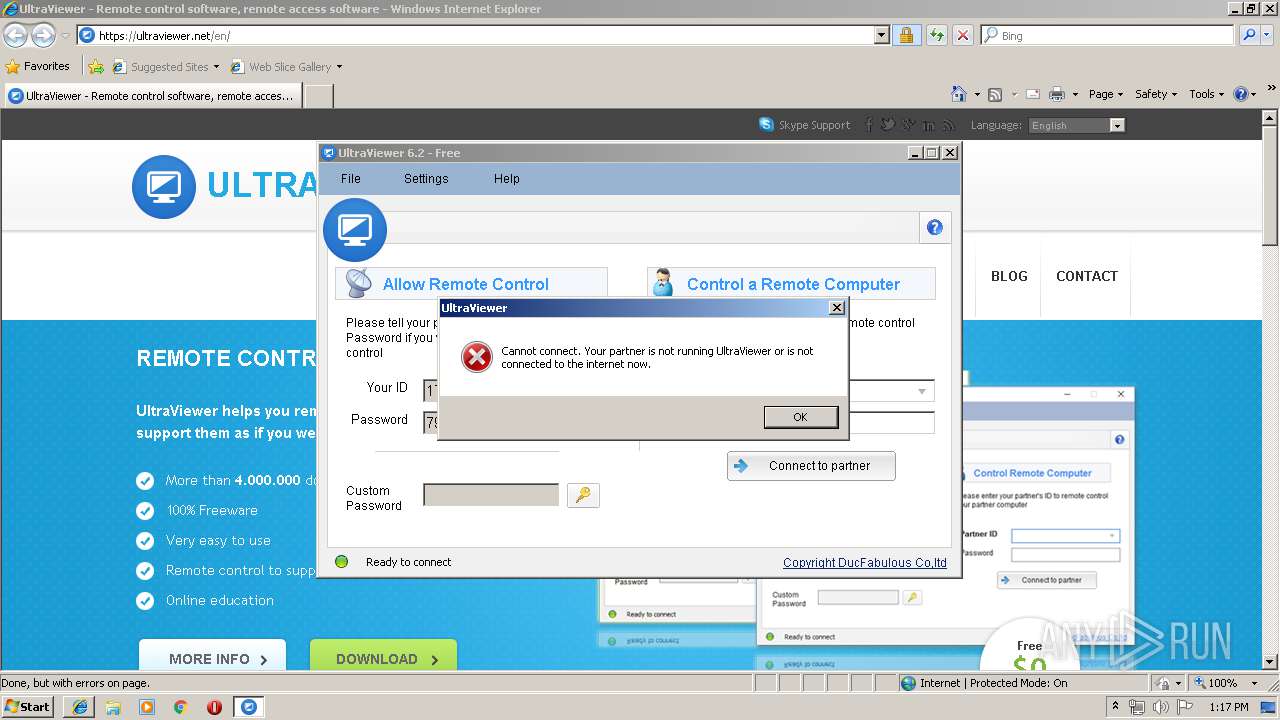Open the Page menu in IE
The height and width of the screenshot is (720, 1280).
tap(1106, 94)
